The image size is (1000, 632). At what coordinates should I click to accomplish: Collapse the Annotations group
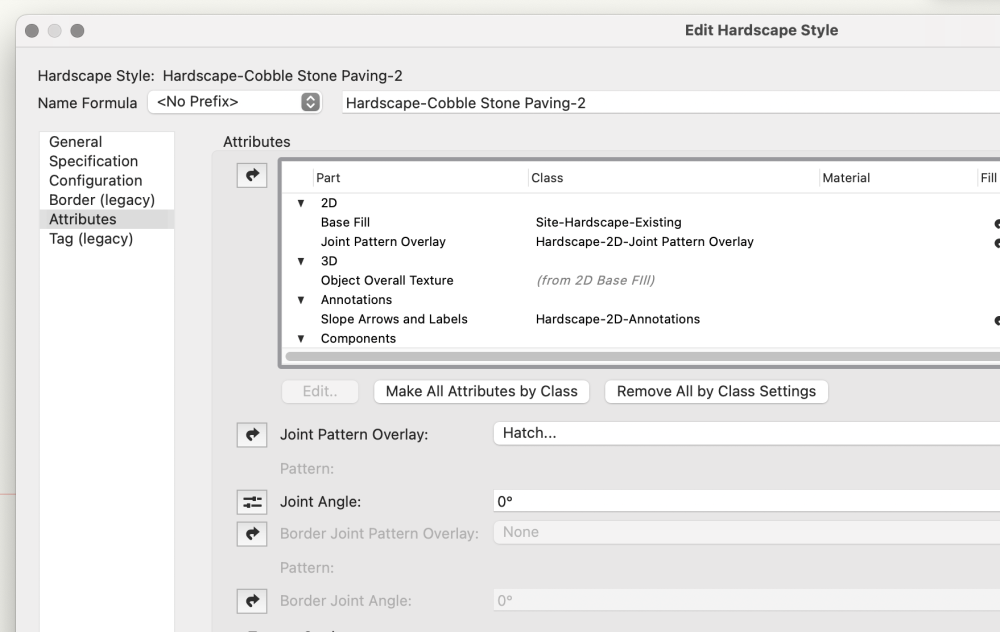tap(300, 300)
